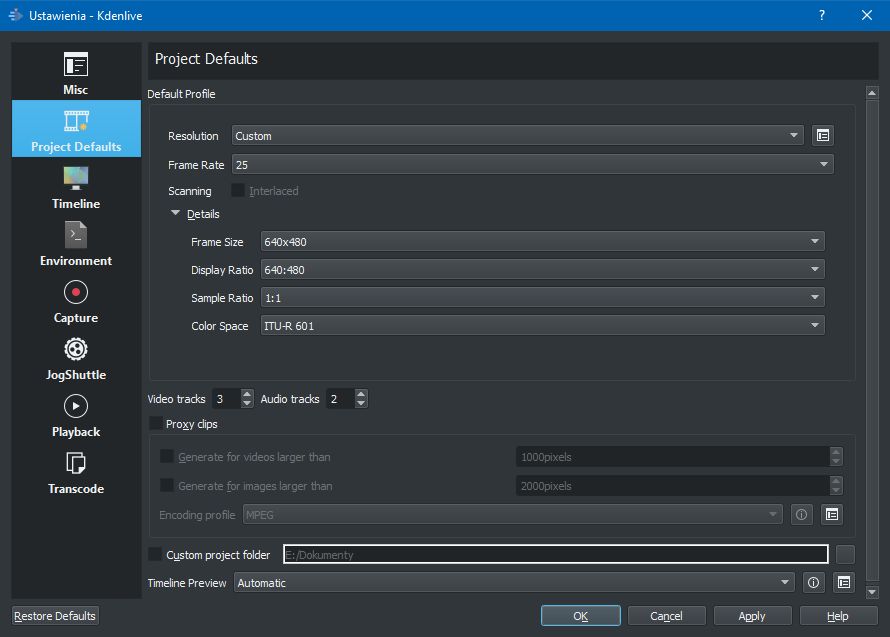Enable the Custom project folder checkbox
Viewport: 890px width, 637px height.
click(x=154, y=554)
